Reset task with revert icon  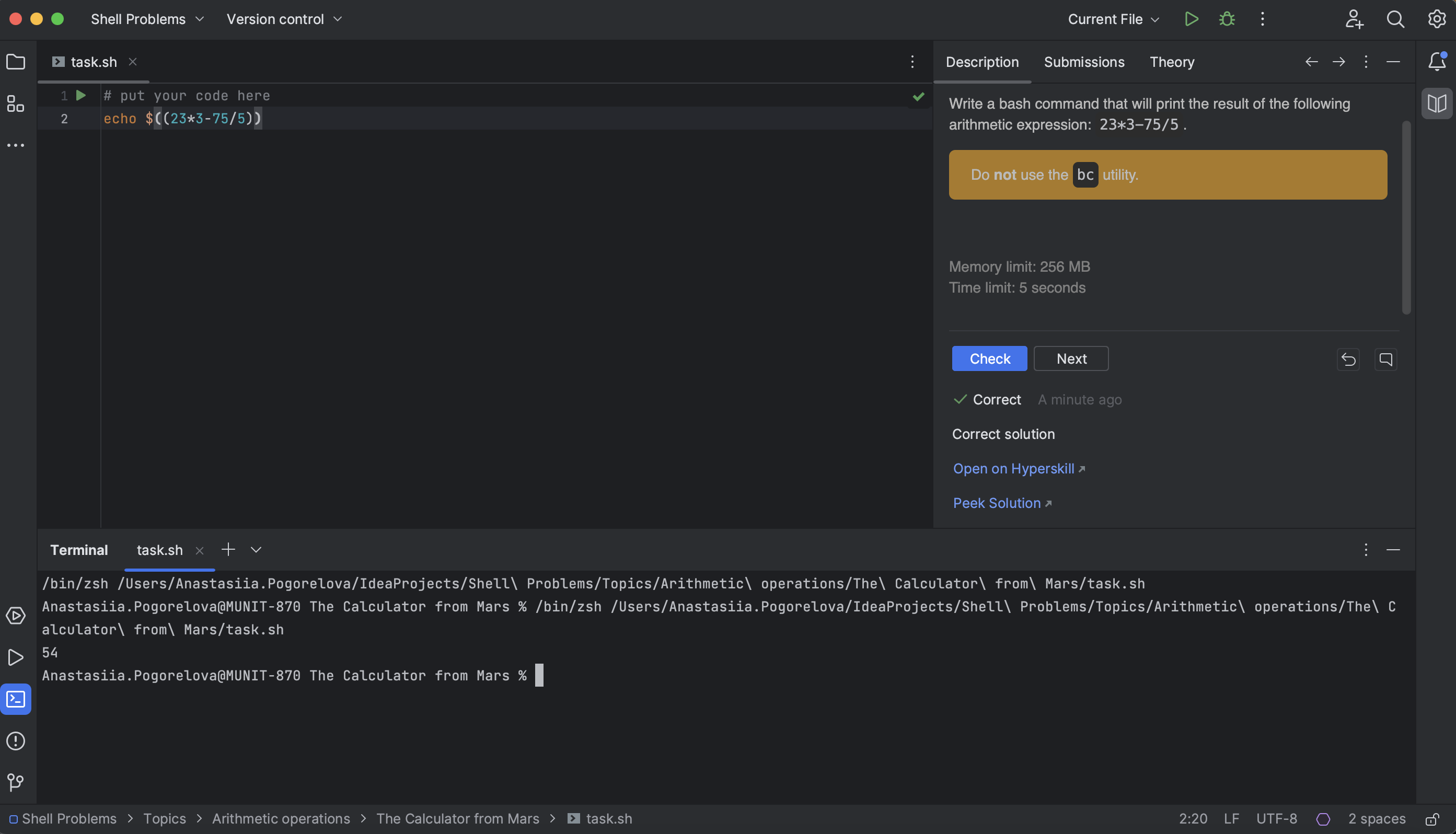(x=1348, y=359)
